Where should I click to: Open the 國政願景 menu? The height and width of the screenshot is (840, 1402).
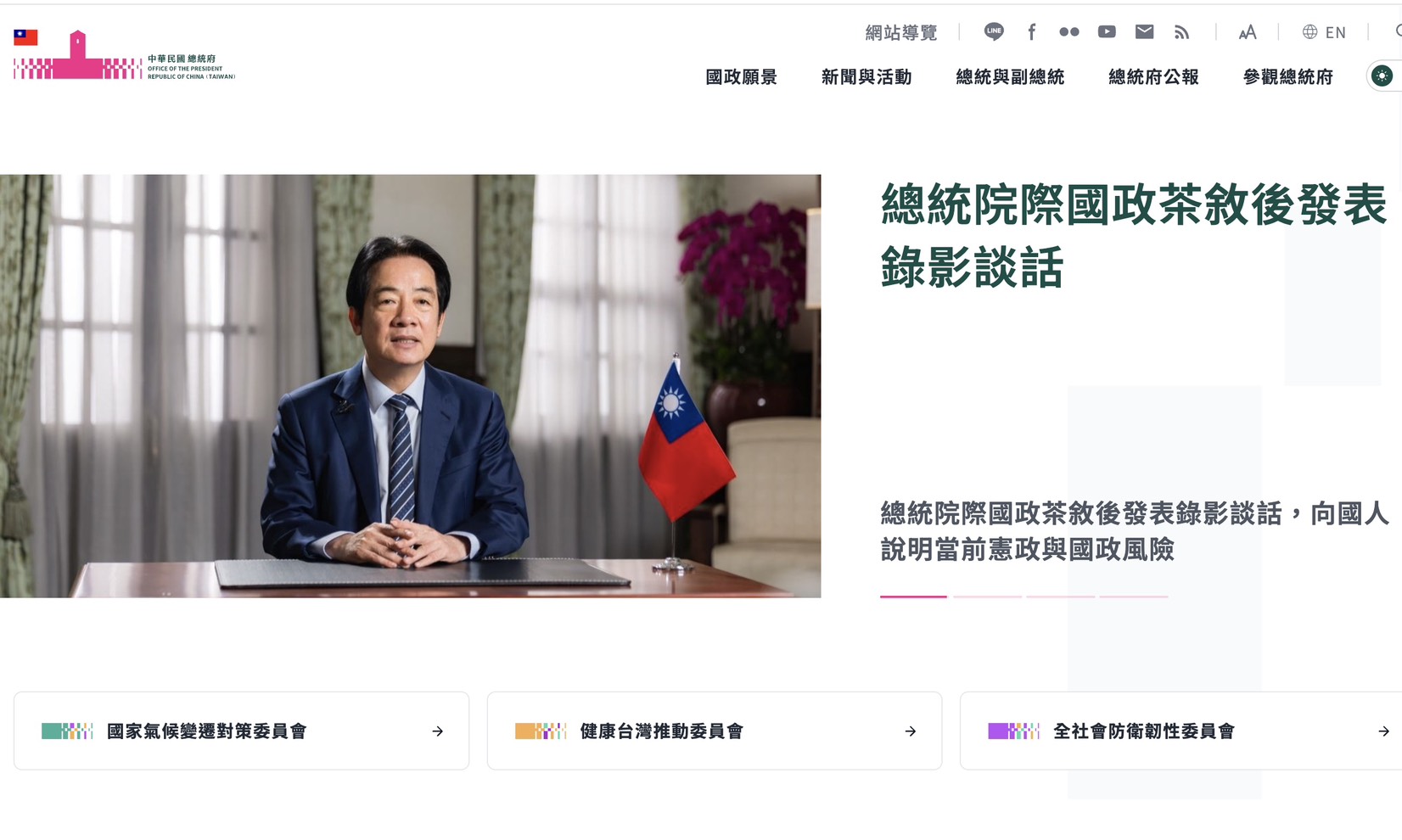tap(742, 77)
